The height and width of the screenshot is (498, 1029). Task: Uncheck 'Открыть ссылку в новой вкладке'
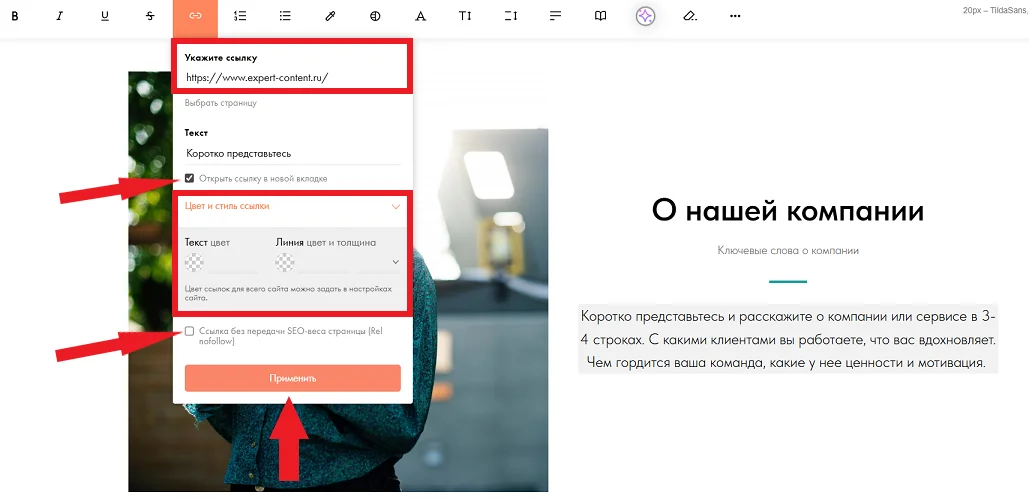(190, 179)
